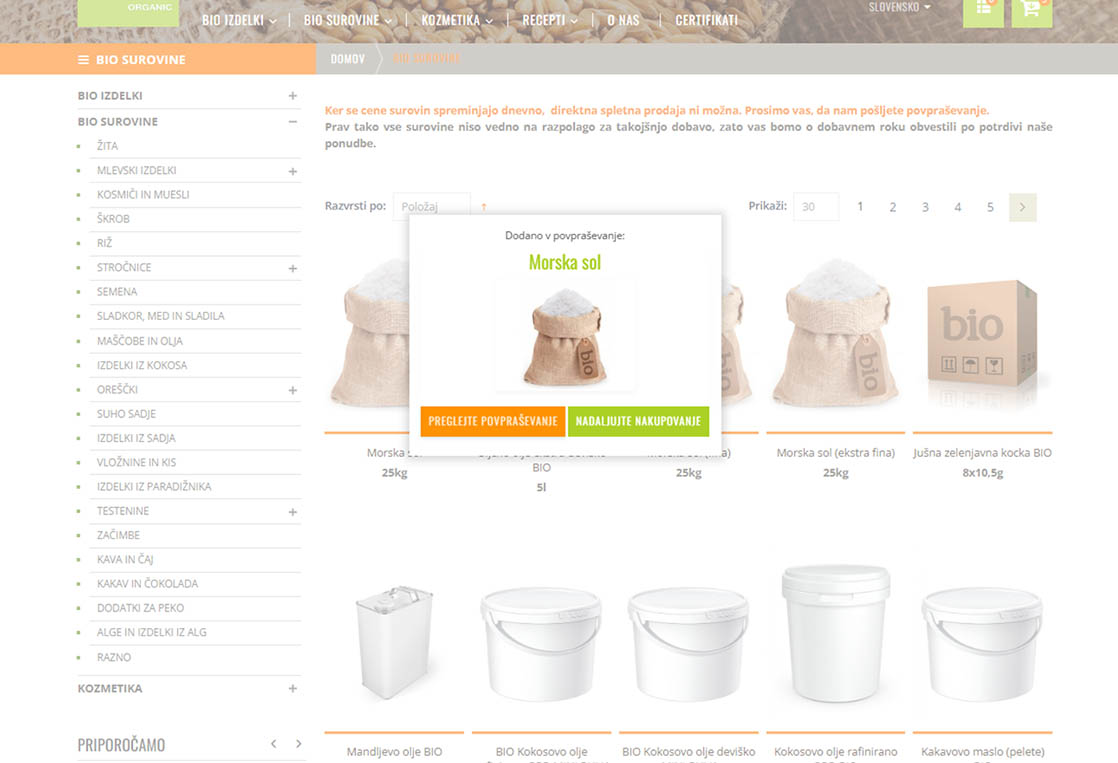Toggle the sort direction arrow
The image size is (1118, 763).
pyautogui.click(x=484, y=207)
